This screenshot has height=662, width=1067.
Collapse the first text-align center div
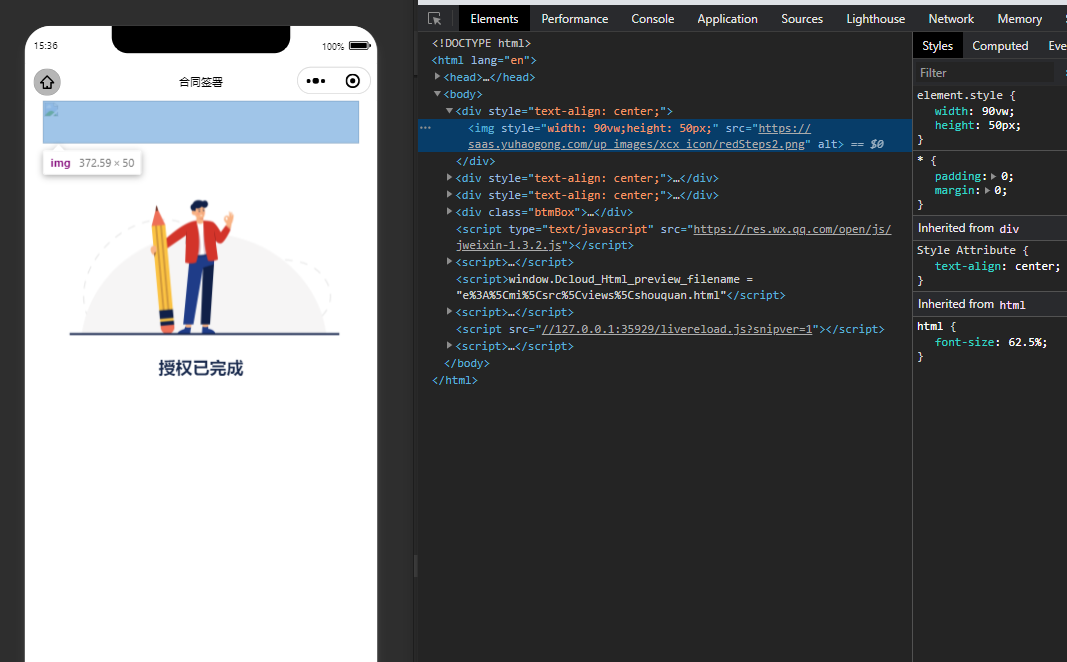point(450,111)
